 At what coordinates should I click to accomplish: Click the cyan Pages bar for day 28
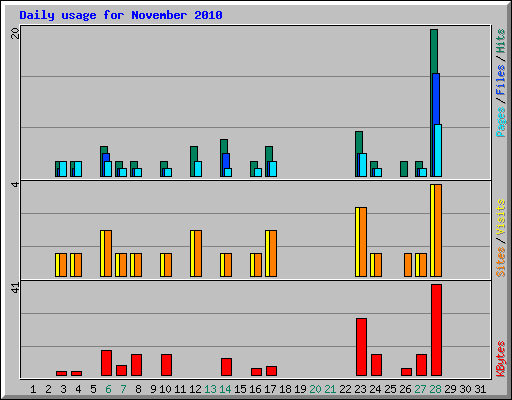pos(438,150)
